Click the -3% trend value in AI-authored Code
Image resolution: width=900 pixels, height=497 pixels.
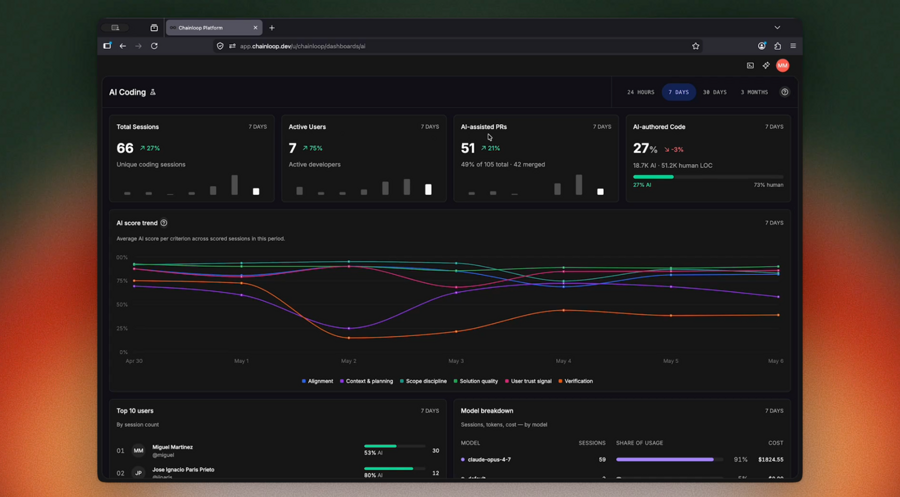(674, 150)
